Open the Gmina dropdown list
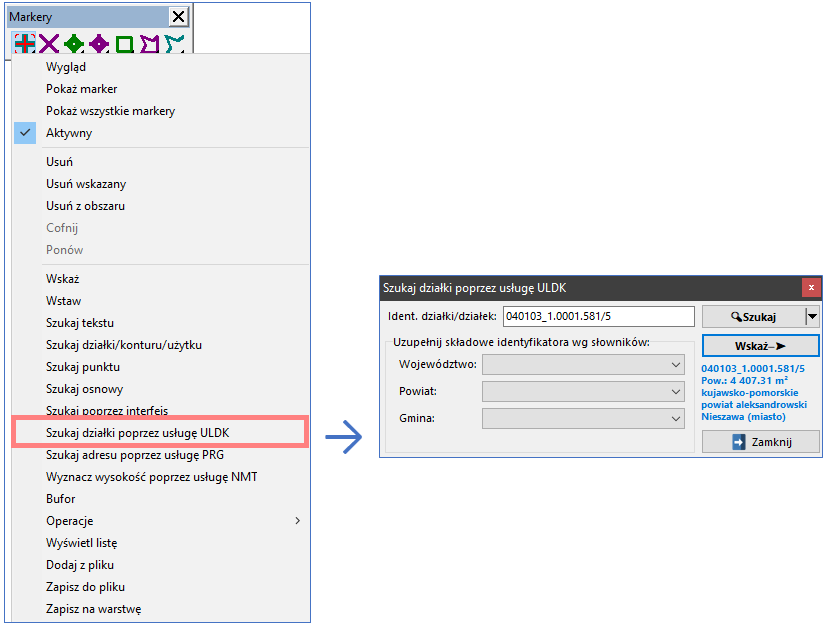This screenshot has height=626, width=825. (x=583, y=419)
